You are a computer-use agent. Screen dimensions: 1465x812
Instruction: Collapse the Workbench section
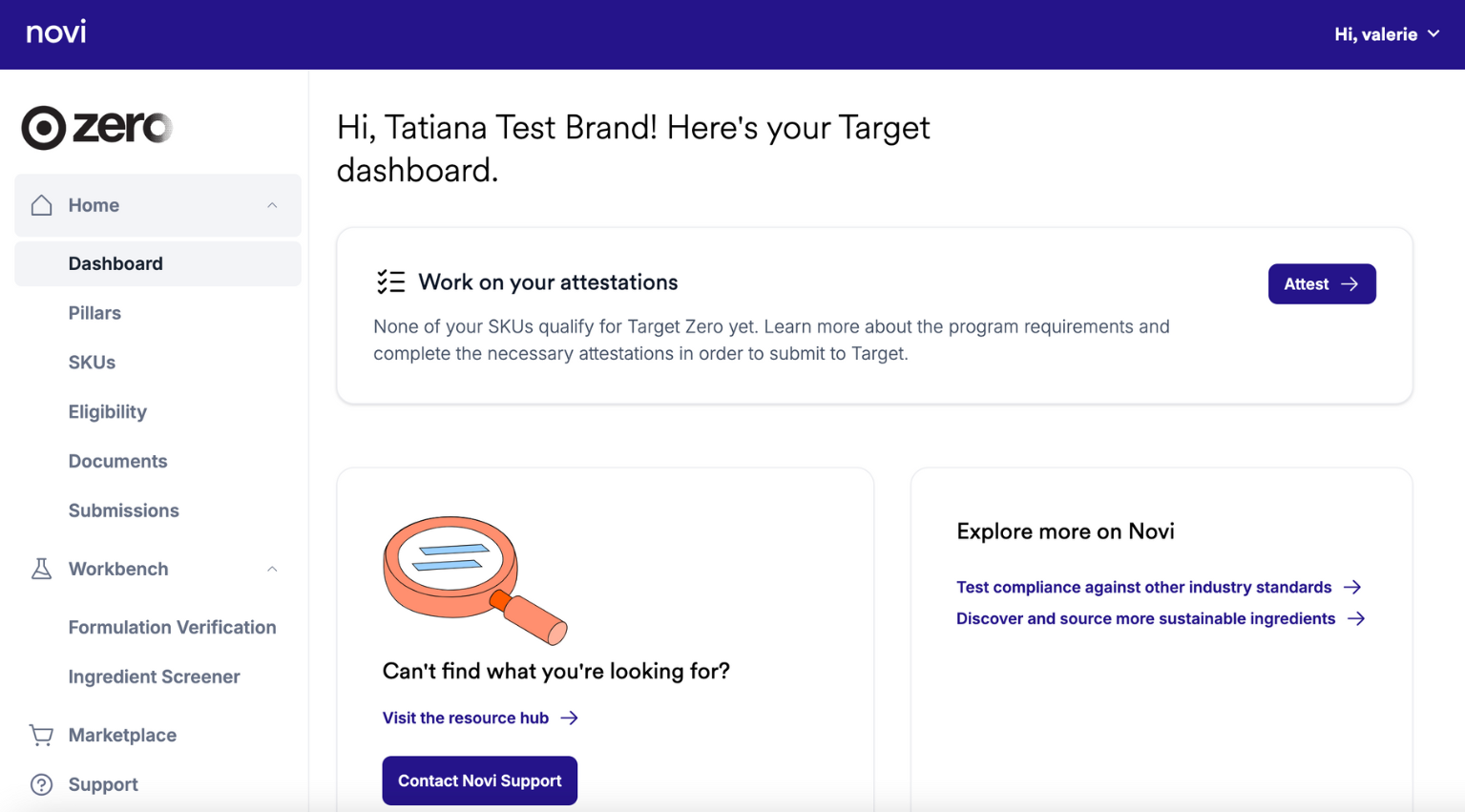[x=273, y=568]
